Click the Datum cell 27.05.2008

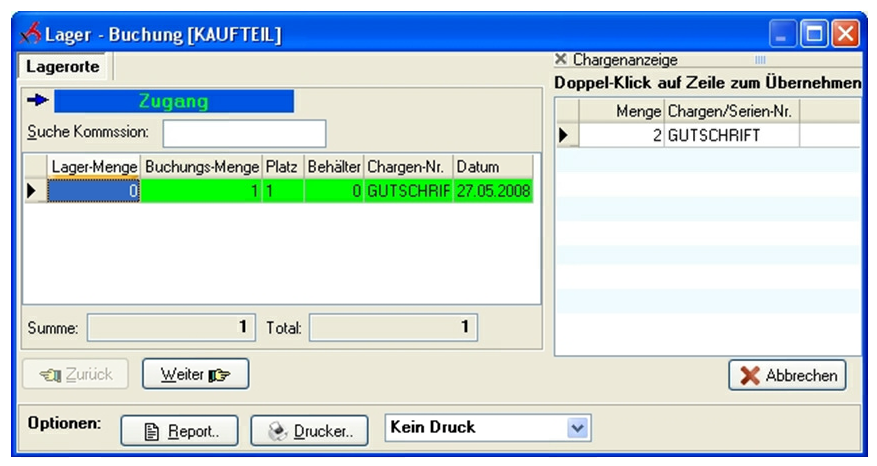[x=492, y=190]
